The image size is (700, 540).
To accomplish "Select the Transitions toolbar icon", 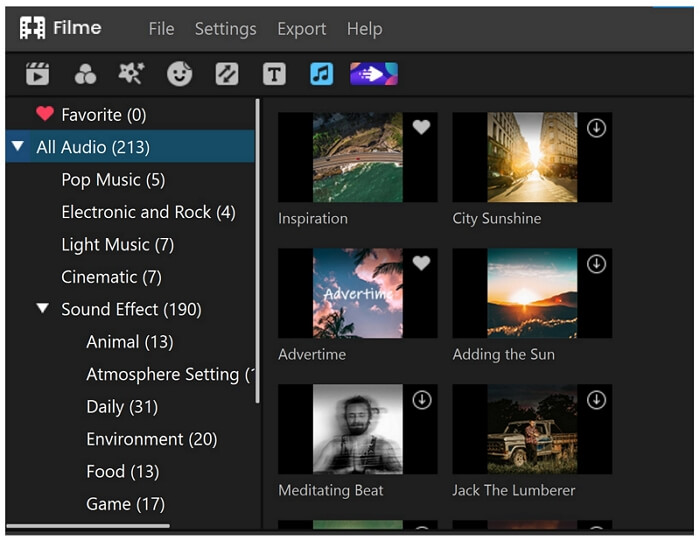I will pos(227,73).
